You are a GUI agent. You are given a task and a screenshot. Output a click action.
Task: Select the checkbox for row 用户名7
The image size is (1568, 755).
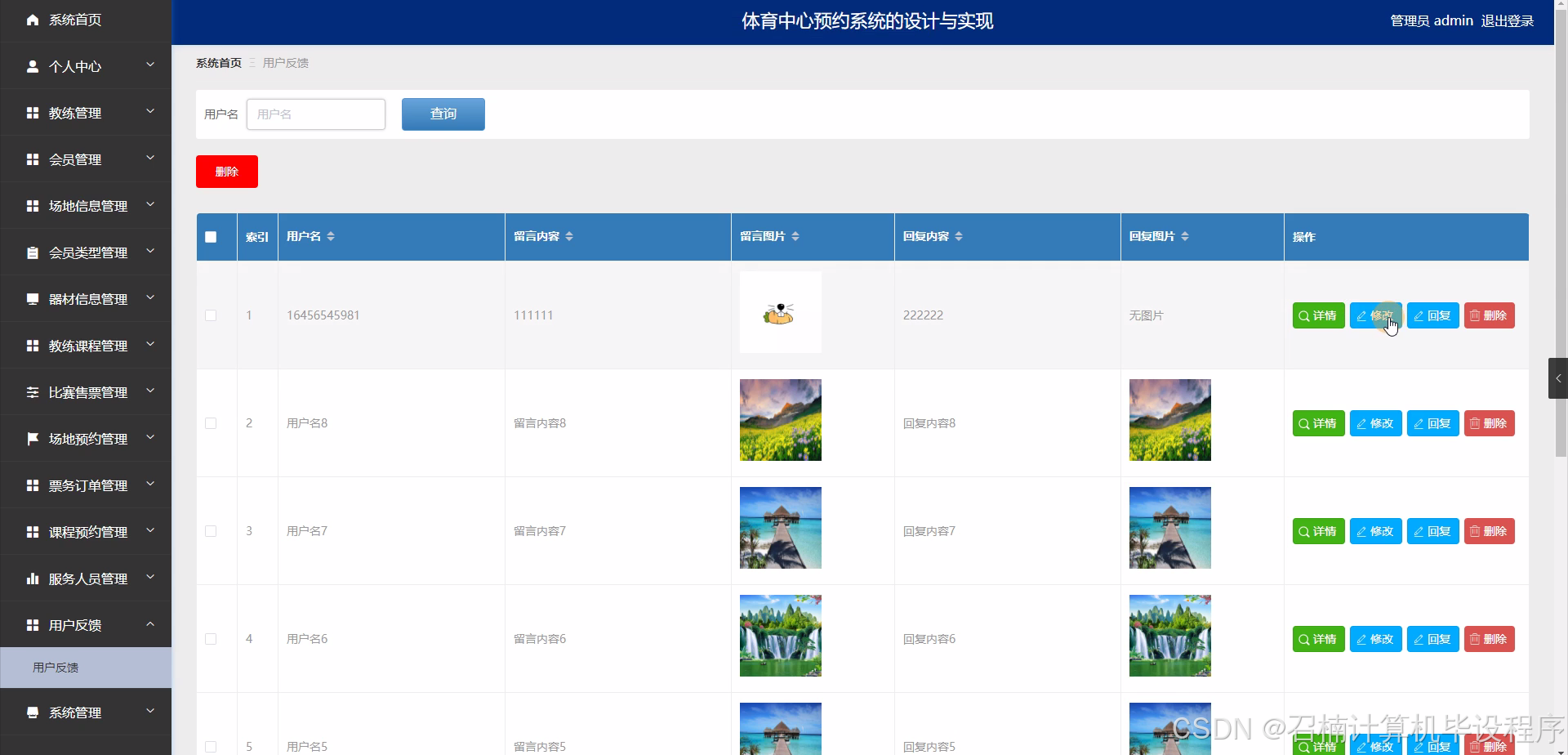pos(211,531)
